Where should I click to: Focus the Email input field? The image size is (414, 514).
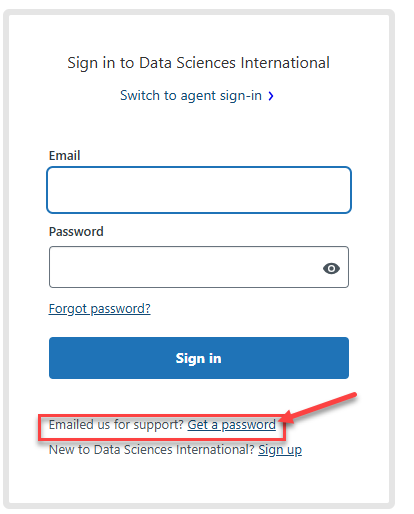tap(199, 190)
